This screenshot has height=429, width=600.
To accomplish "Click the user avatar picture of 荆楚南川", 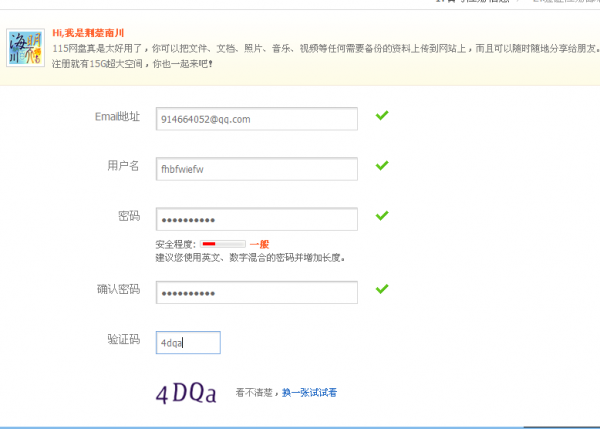I will click(25, 48).
